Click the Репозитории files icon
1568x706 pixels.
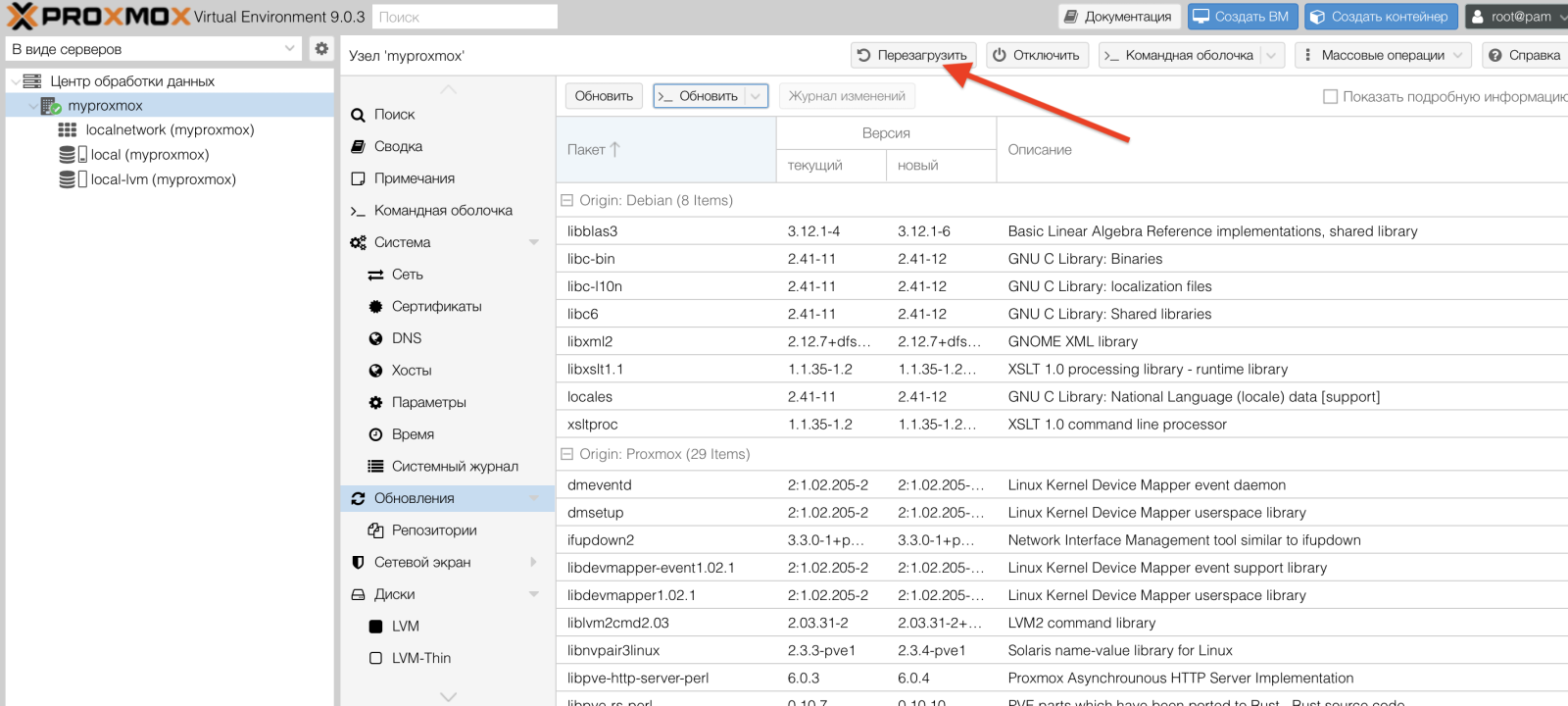(x=375, y=530)
